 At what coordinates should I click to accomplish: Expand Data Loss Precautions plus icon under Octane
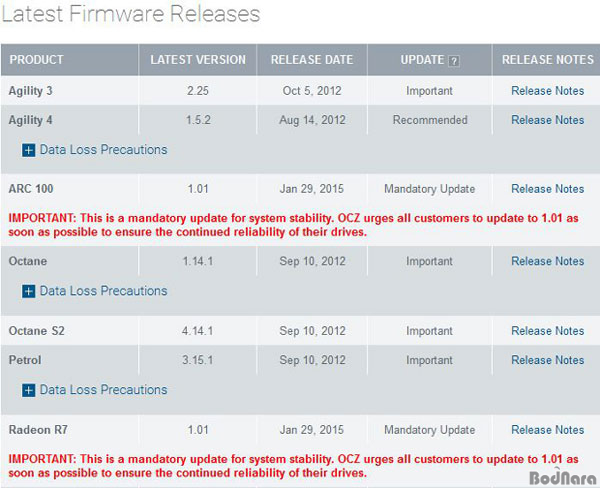tap(28, 291)
